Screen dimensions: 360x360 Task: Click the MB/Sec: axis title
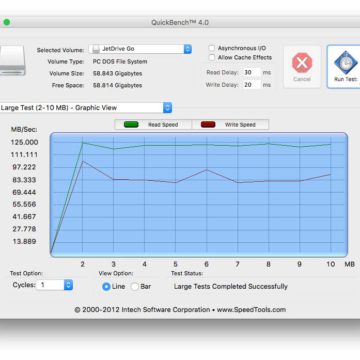[24, 130]
